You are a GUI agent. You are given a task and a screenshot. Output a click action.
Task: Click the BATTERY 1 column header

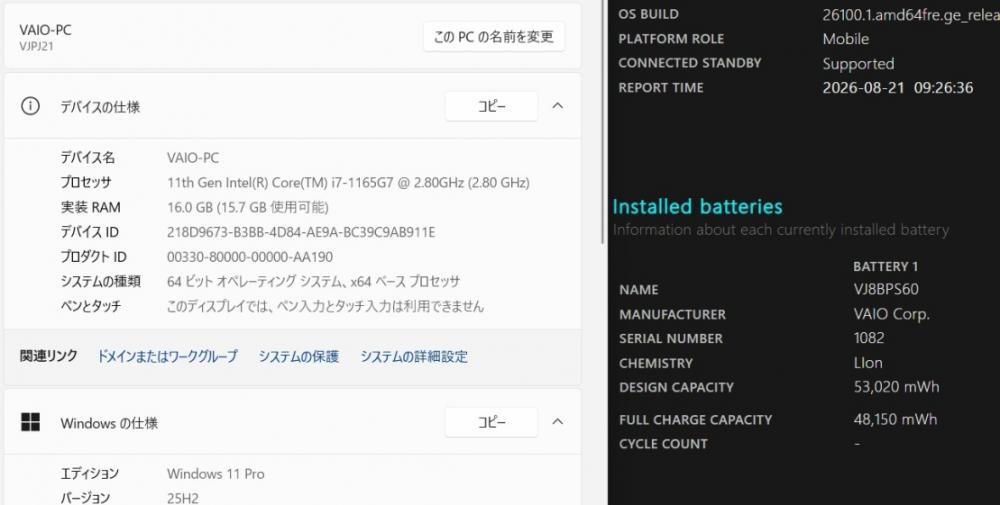coord(886,267)
